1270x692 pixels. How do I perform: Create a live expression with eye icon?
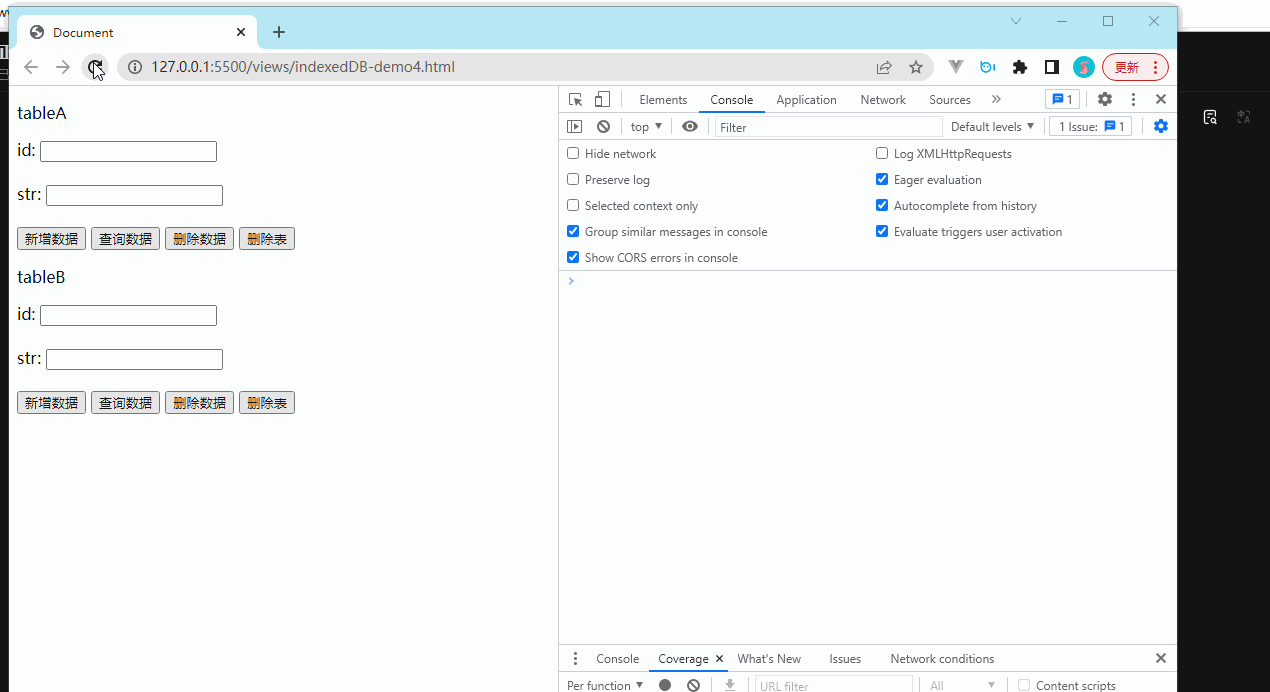pyautogui.click(x=690, y=126)
